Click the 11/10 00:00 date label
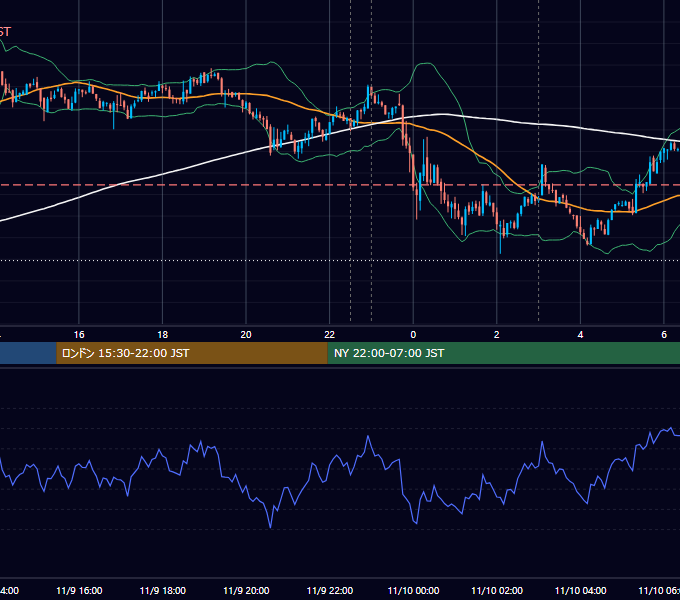Screen dimensions: 680x600 pos(413,590)
